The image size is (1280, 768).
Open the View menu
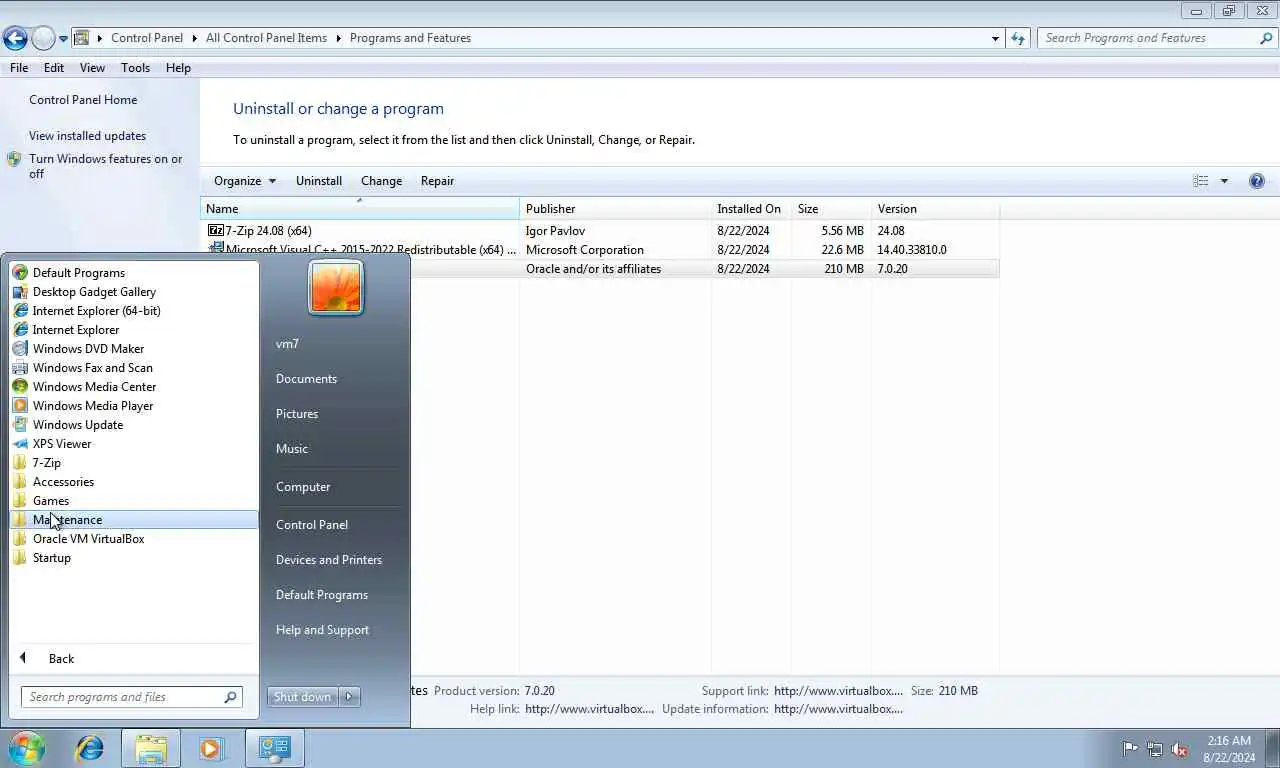click(92, 67)
